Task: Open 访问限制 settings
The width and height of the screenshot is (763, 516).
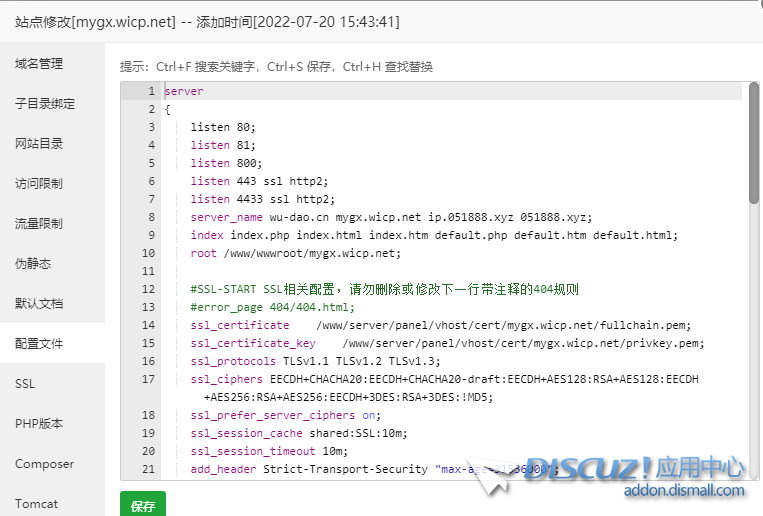Action: 39,184
